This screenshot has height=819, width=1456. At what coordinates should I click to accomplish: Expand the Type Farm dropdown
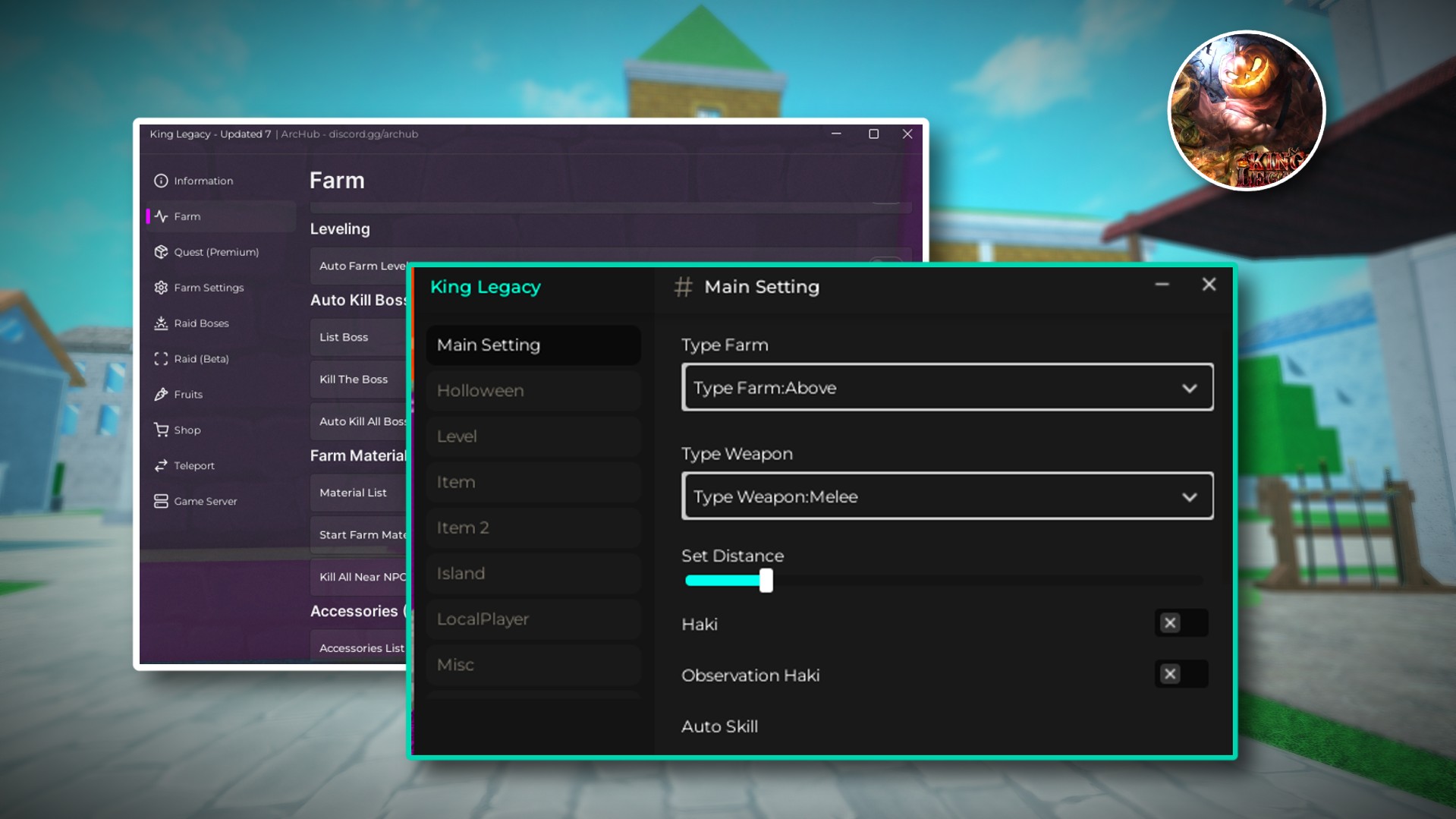click(x=947, y=388)
